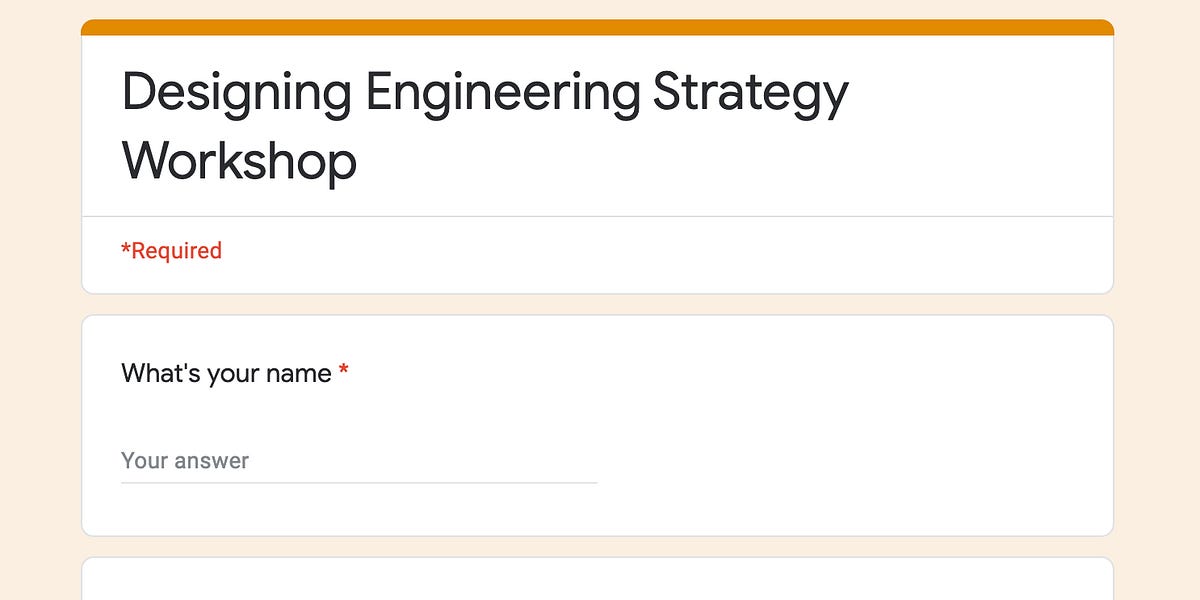
Task: Click the partially visible second question card
Action: tap(598, 580)
